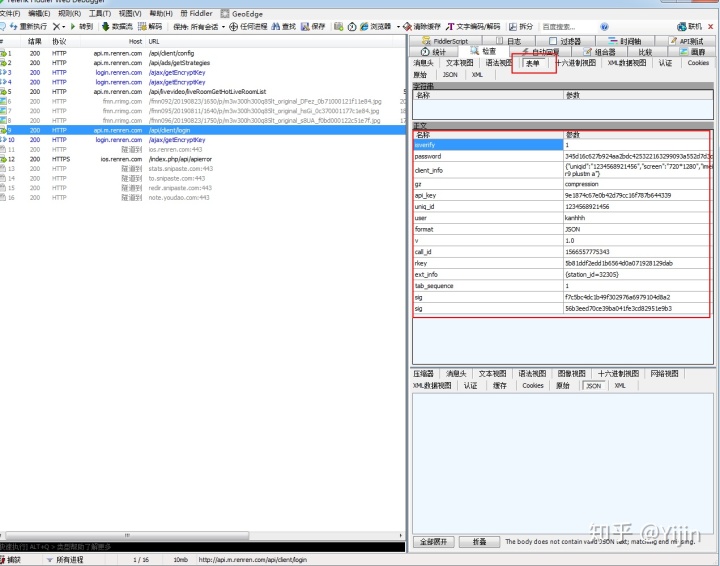Select the response 缓存 (Caching) tab

pyautogui.click(x=500, y=386)
